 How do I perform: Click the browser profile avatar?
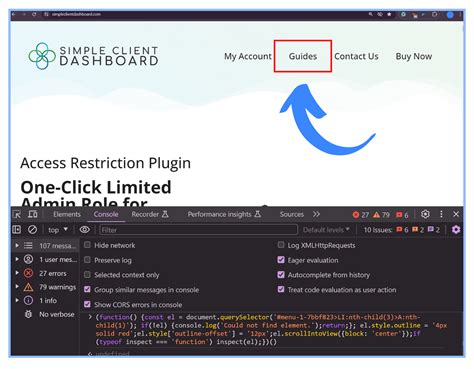tap(450, 15)
